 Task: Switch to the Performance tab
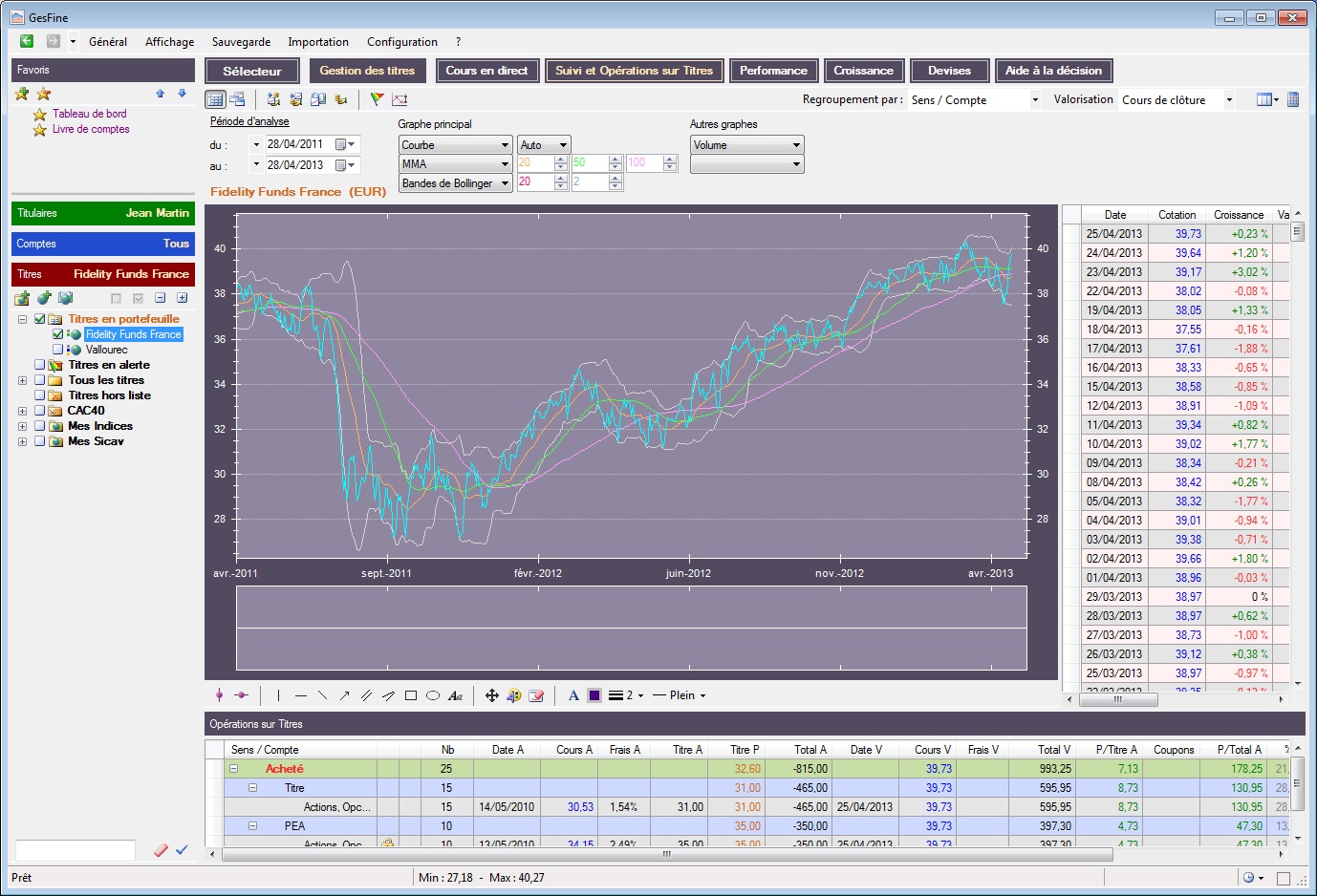coord(773,71)
